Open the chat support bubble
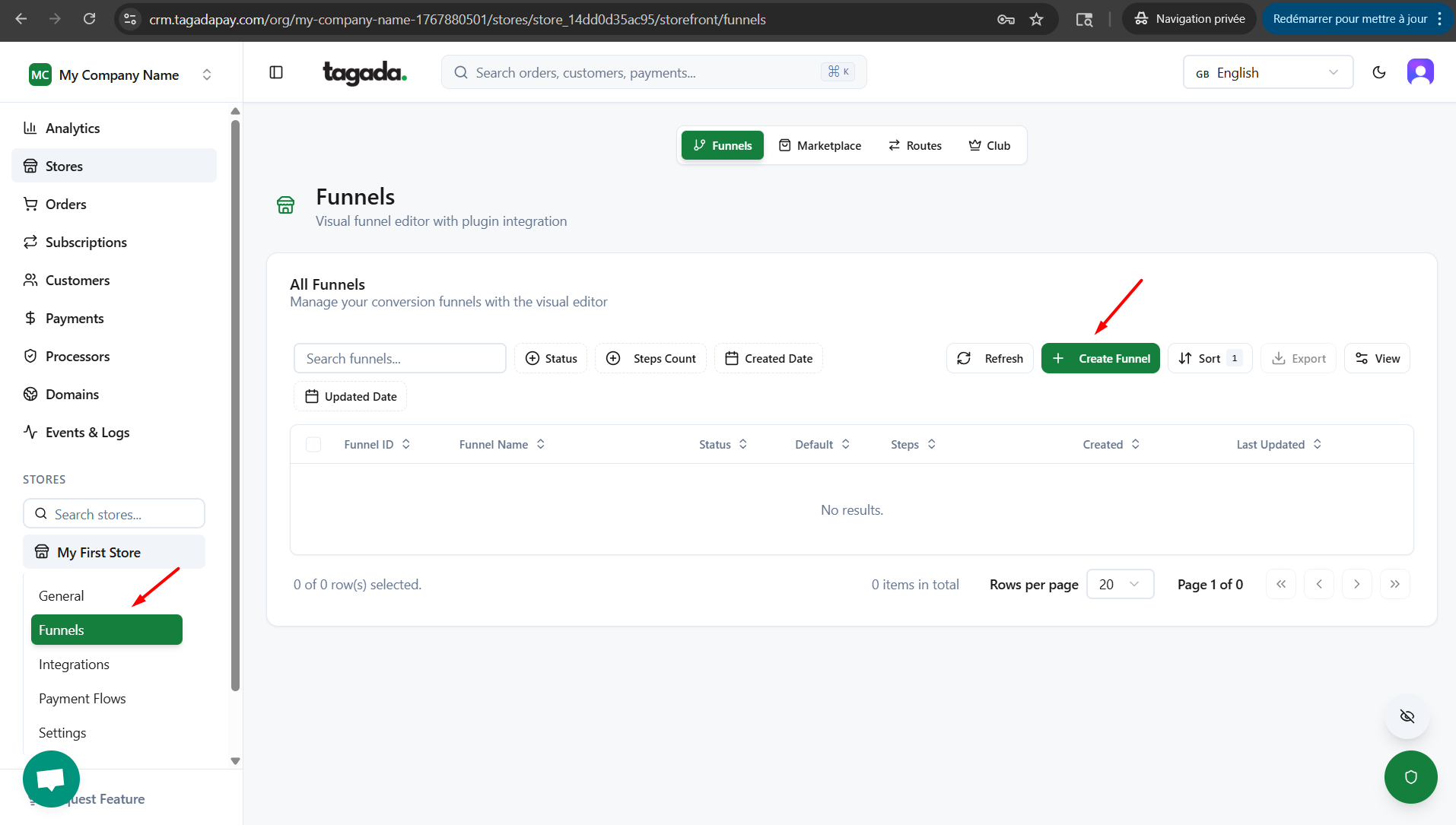The width and height of the screenshot is (1456, 825). tap(51, 779)
